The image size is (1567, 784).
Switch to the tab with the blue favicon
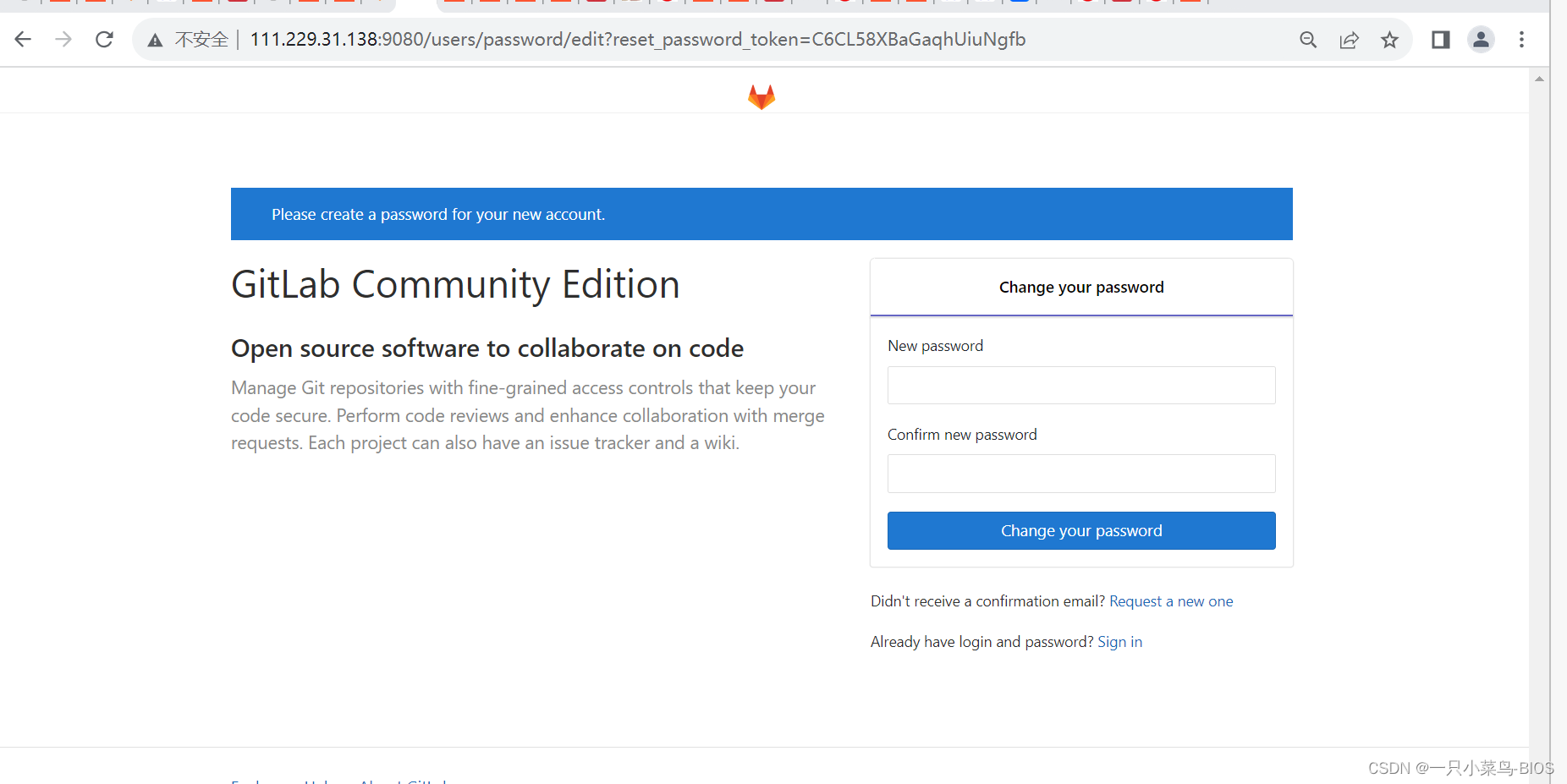1020,3
